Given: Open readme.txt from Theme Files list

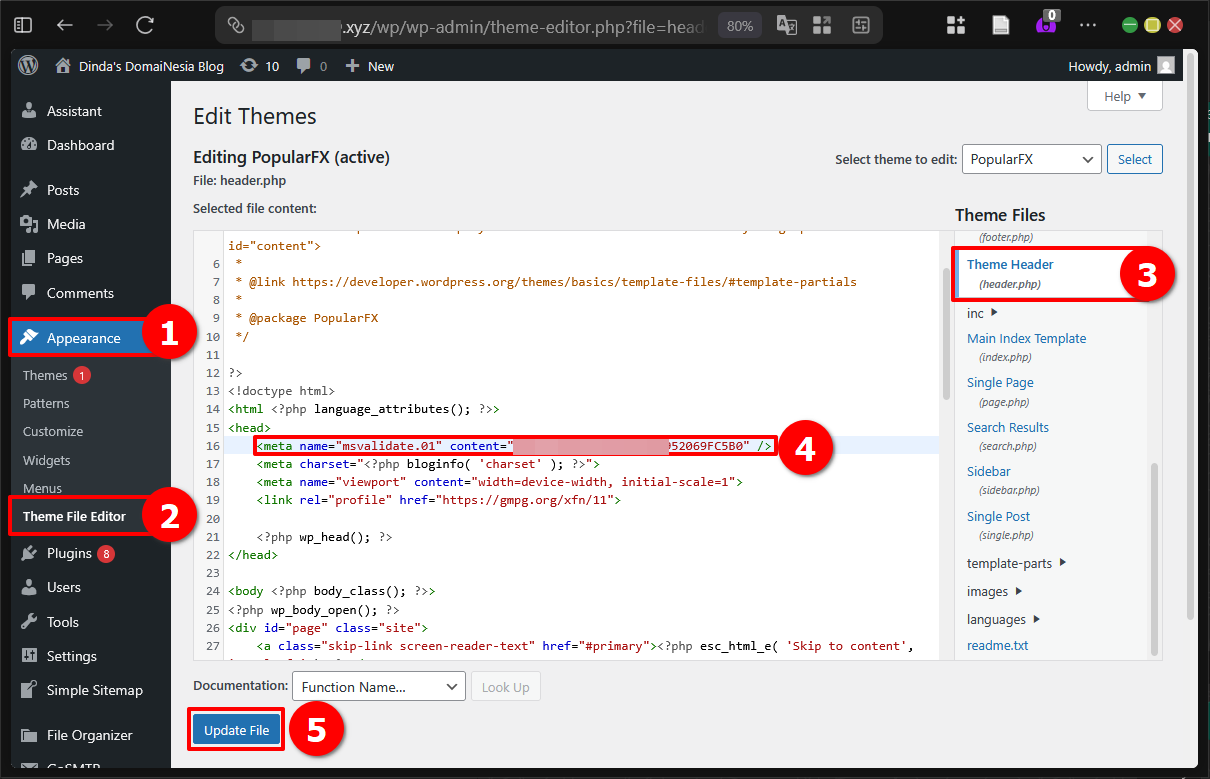Looking at the screenshot, I should [997, 645].
